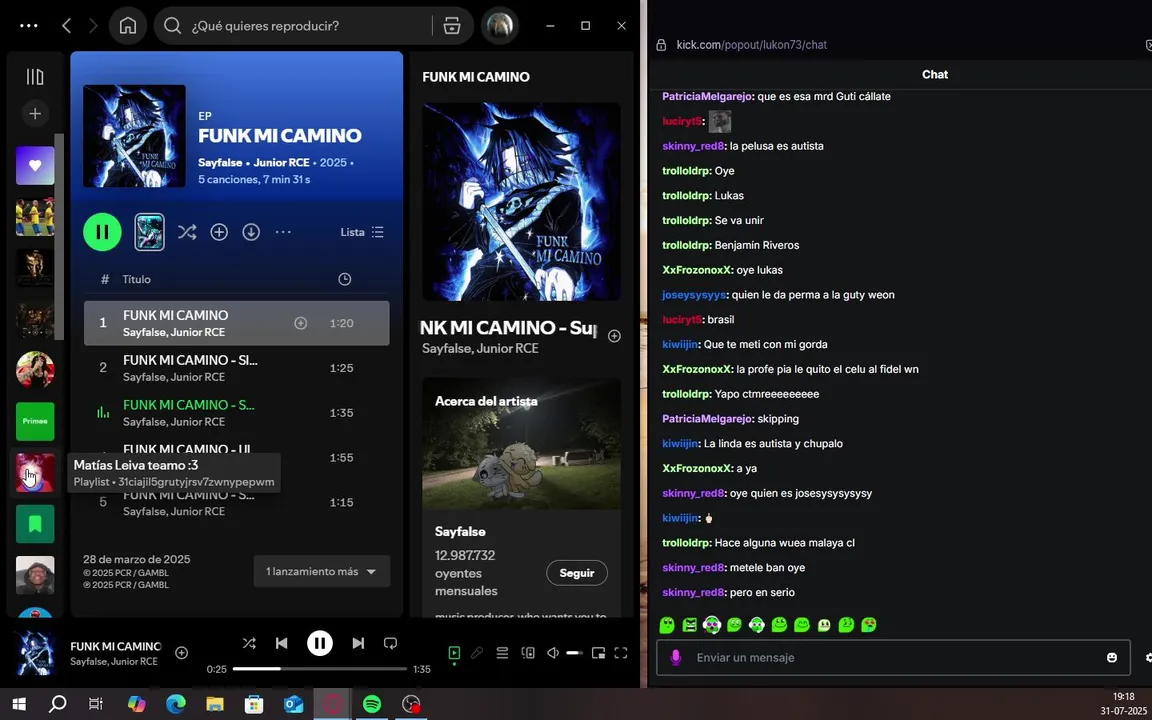Click username 'skinny_red8' on 'pero en serio'
The width and height of the screenshot is (1152, 720).
click(694, 593)
